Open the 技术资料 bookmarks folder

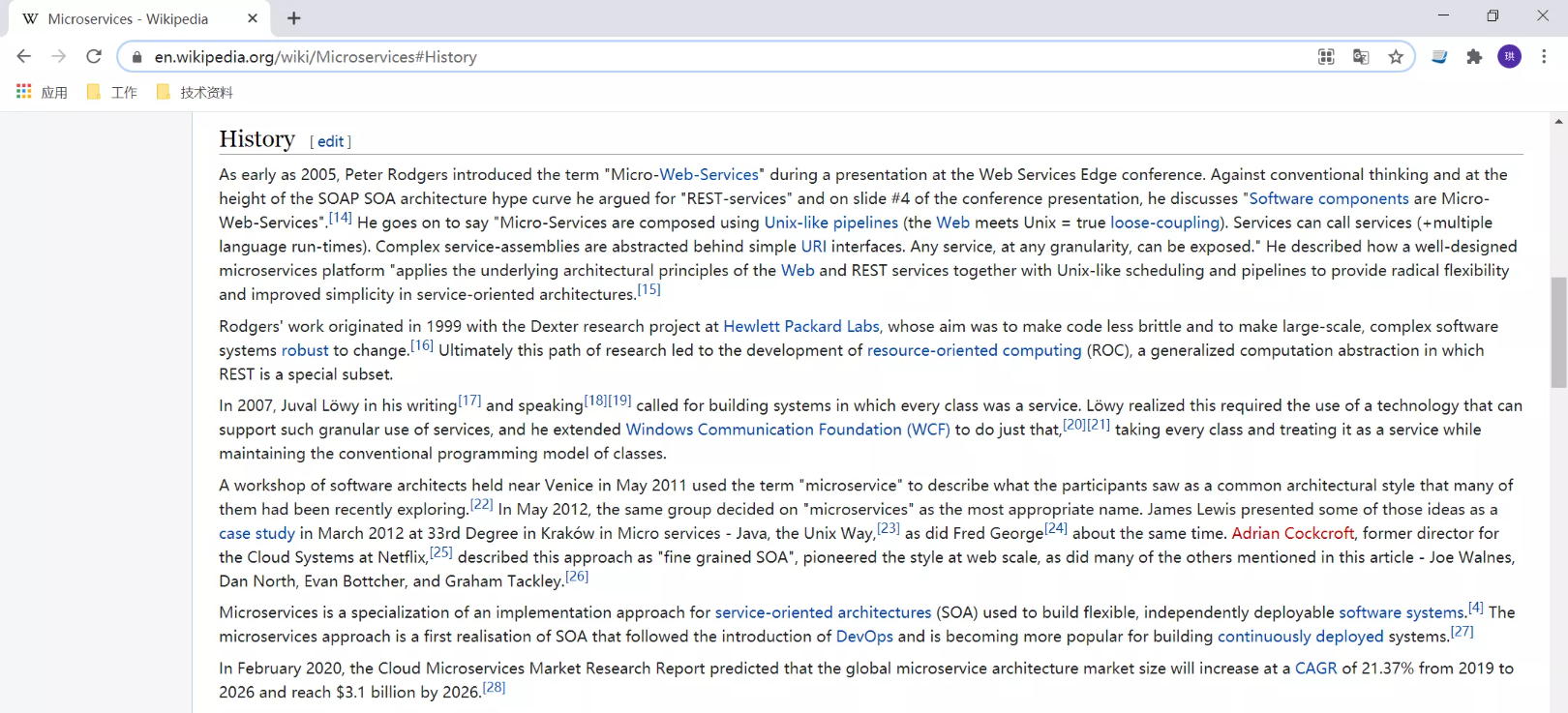195,92
